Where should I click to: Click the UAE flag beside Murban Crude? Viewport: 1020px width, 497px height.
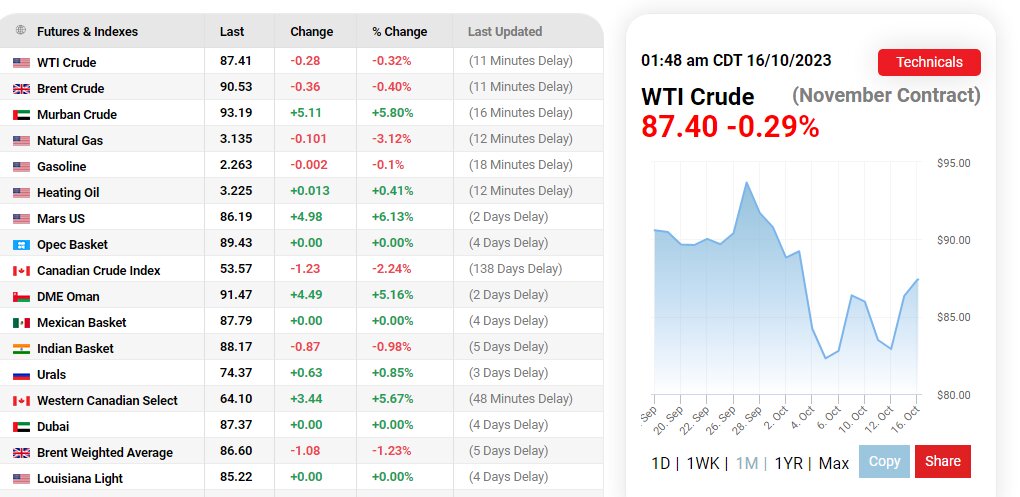click(x=21, y=115)
